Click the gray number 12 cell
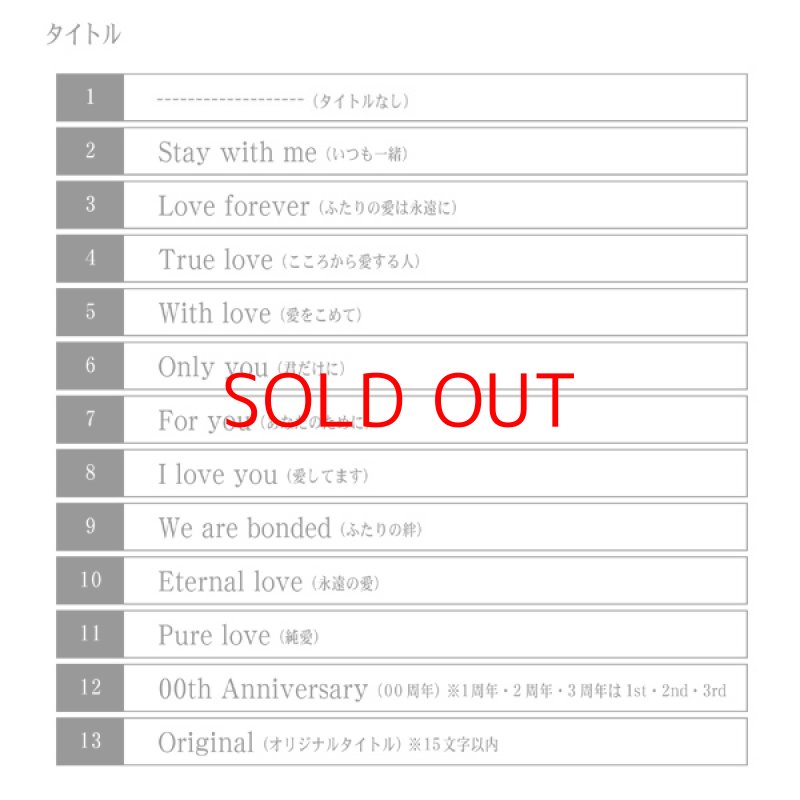Image resolution: width=800 pixels, height=800 pixels. coord(90,688)
